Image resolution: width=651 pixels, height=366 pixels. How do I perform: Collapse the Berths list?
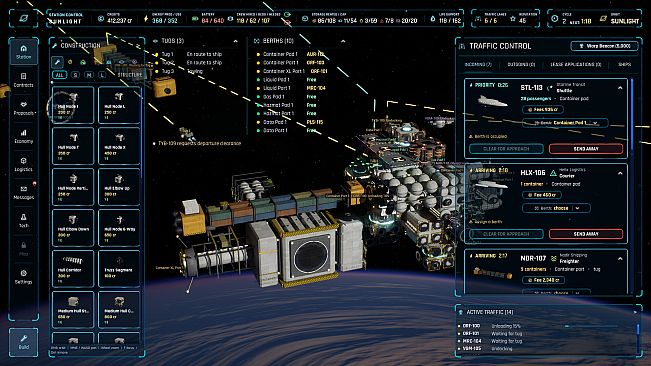pos(343,41)
